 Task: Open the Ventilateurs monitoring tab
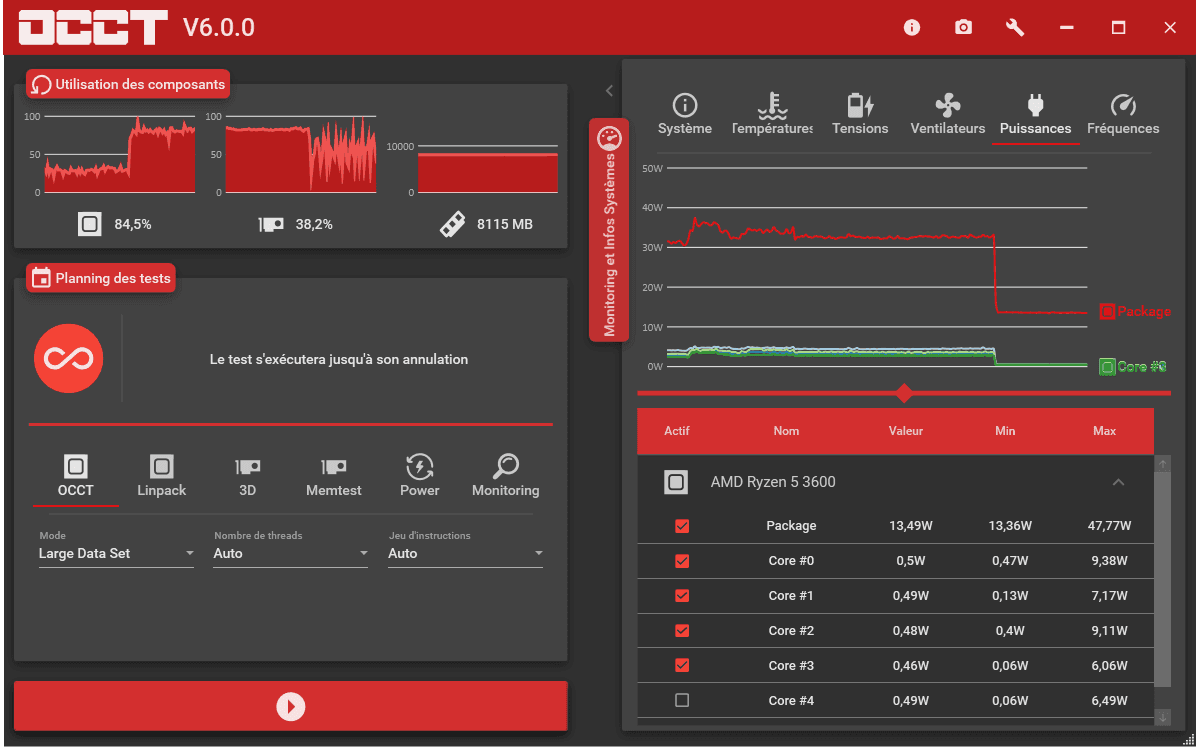click(x=948, y=115)
